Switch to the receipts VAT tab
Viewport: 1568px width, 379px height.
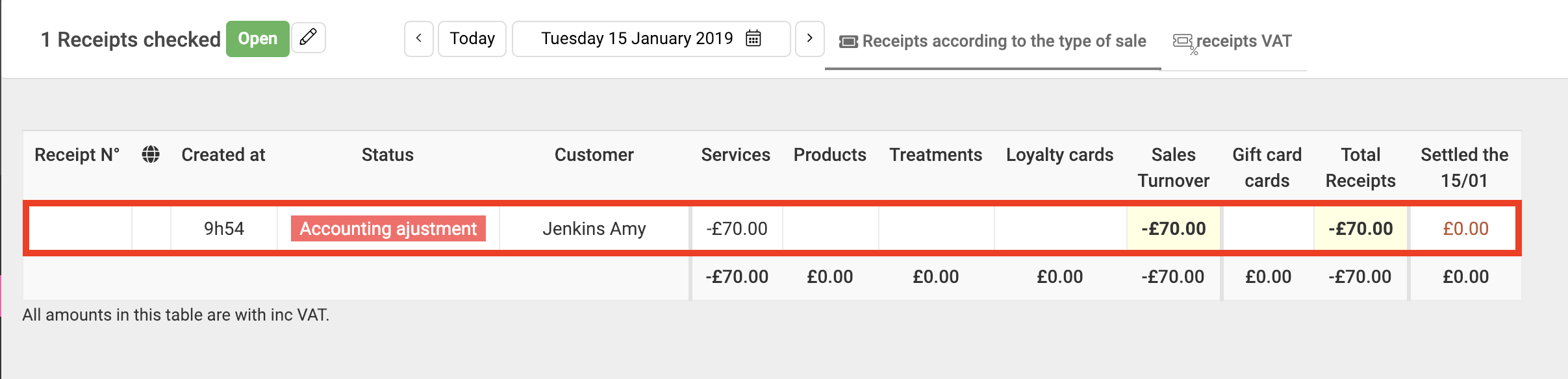click(1233, 42)
